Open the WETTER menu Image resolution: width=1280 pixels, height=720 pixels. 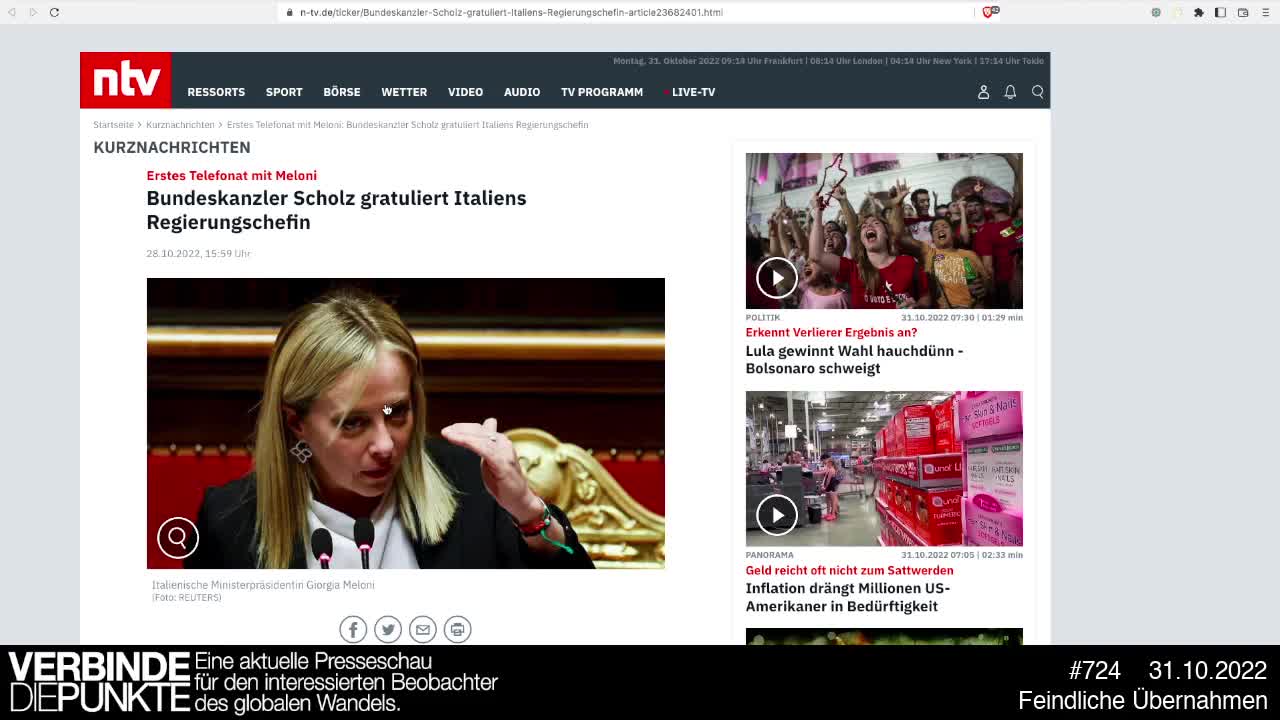click(404, 92)
